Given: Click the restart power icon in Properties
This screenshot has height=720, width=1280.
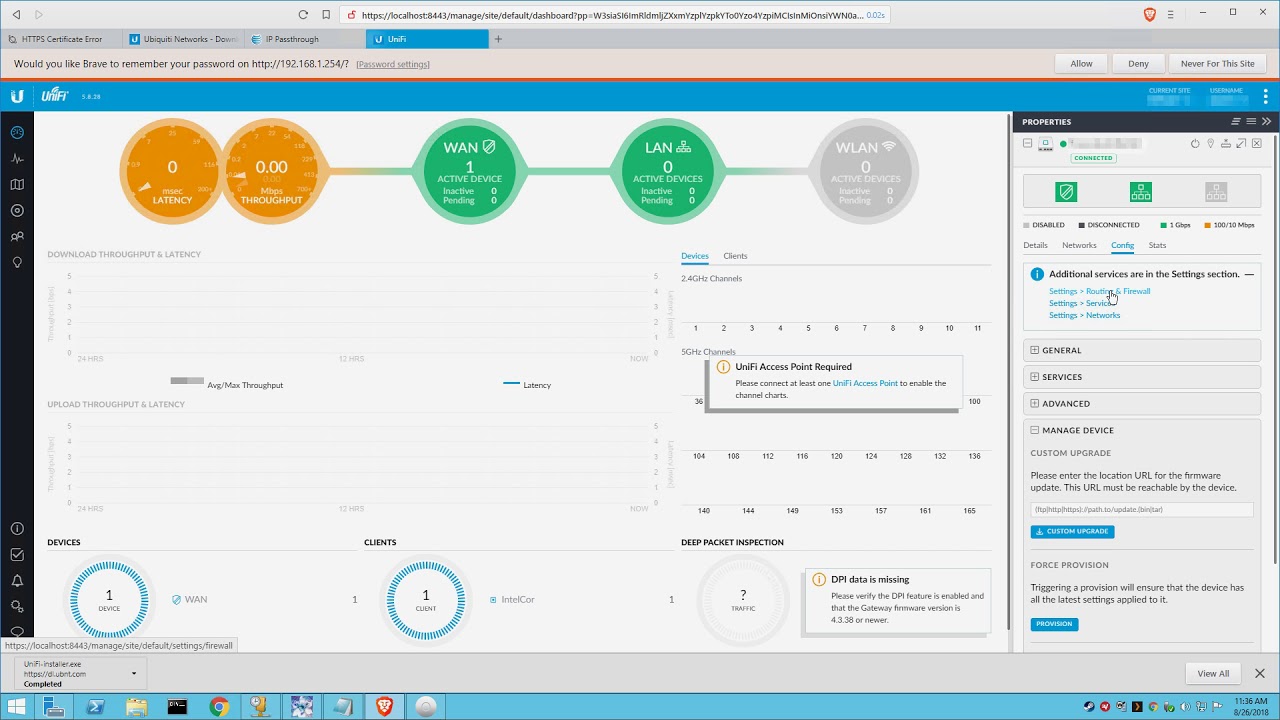Looking at the screenshot, I should tap(1195, 144).
